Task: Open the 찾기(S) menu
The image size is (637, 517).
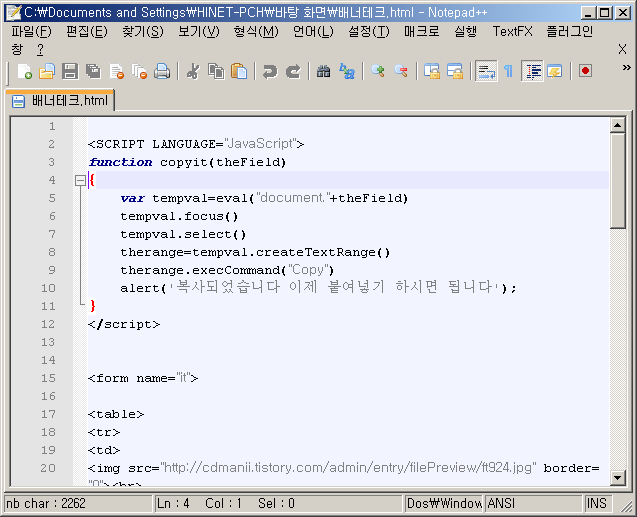Action: (143, 32)
